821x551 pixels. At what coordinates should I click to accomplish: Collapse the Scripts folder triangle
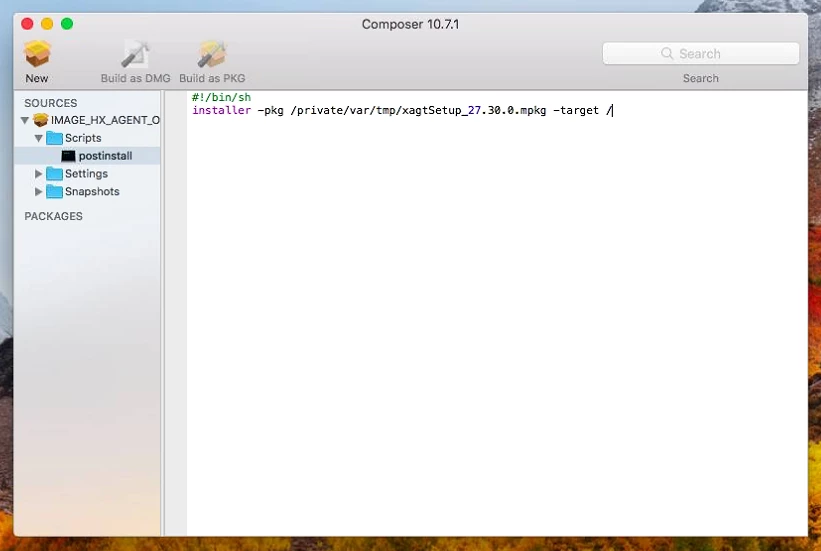[x=39, y=138]
